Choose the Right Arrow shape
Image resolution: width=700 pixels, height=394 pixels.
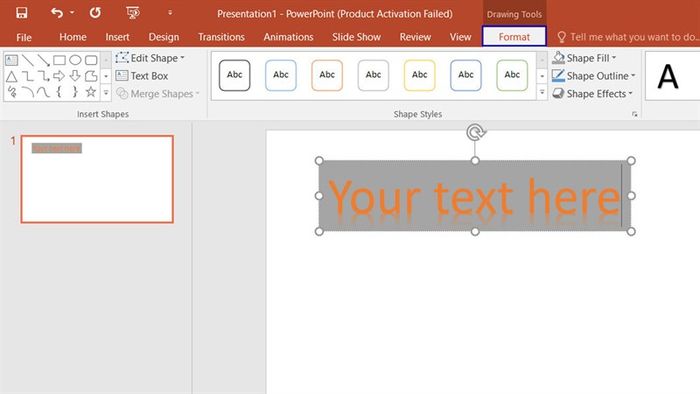[59, 76]
